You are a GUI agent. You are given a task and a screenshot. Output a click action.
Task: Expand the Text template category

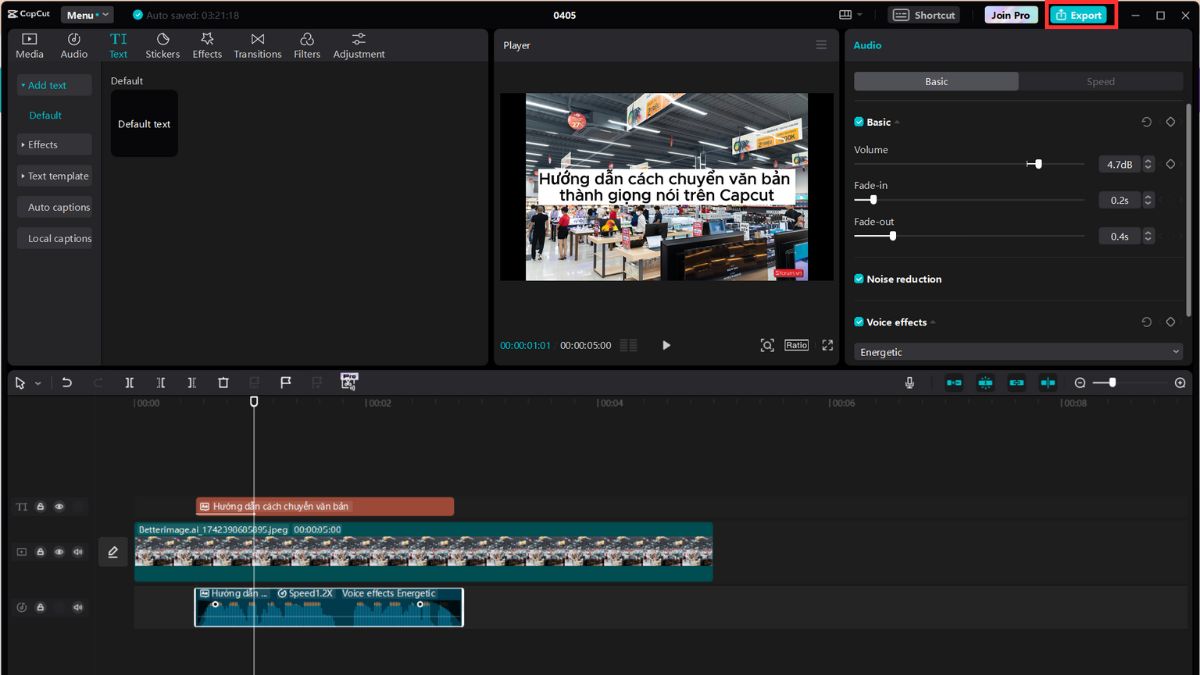pyautogui.click(x=54, y=176)
